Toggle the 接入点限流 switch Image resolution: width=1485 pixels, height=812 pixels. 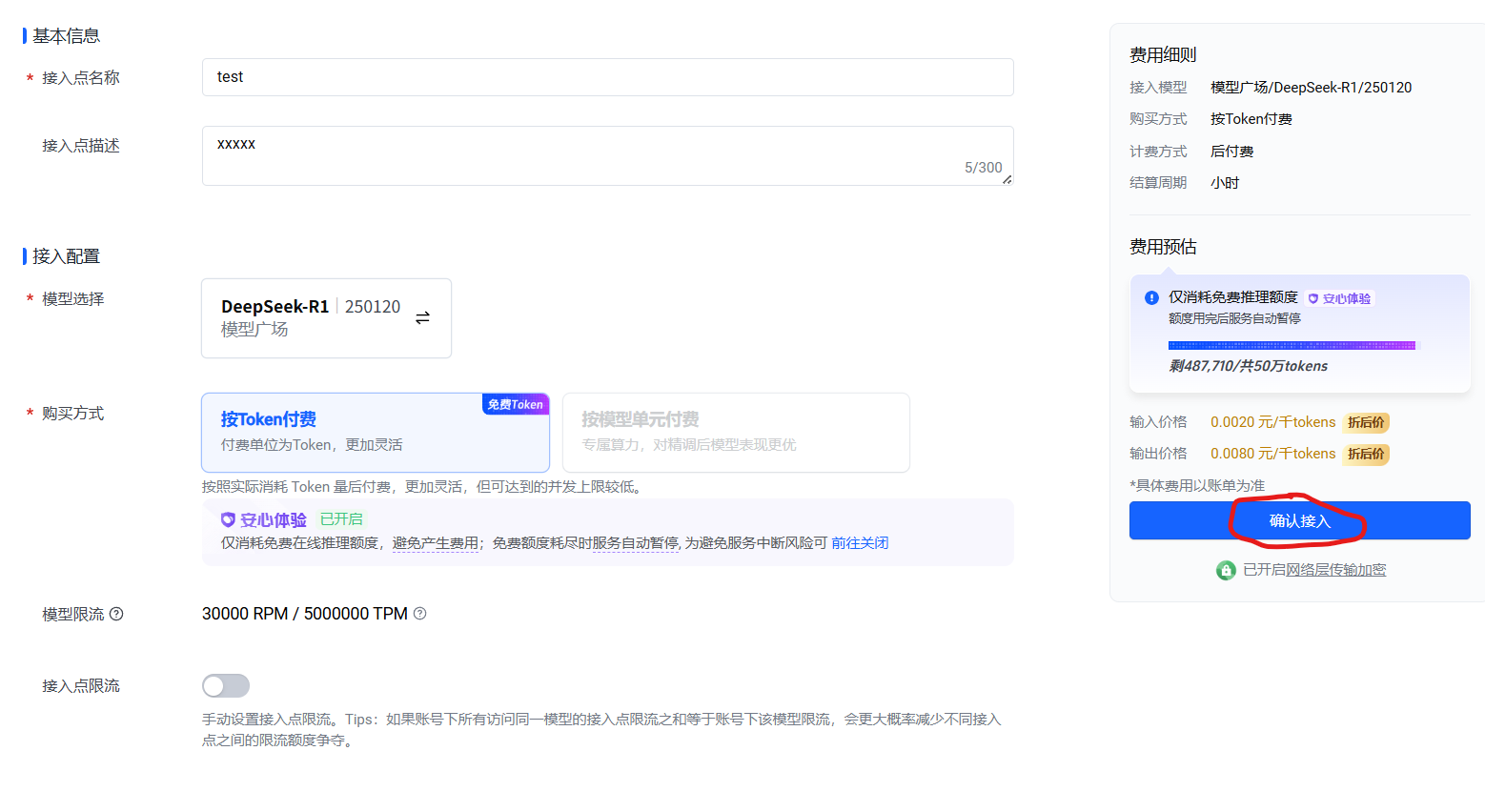[x=226, y=686]
